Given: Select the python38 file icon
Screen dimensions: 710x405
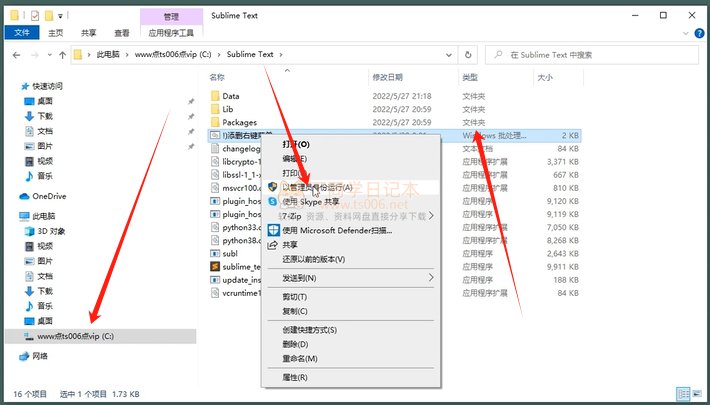Looking at the screenshot, I should tap(215, 241).
